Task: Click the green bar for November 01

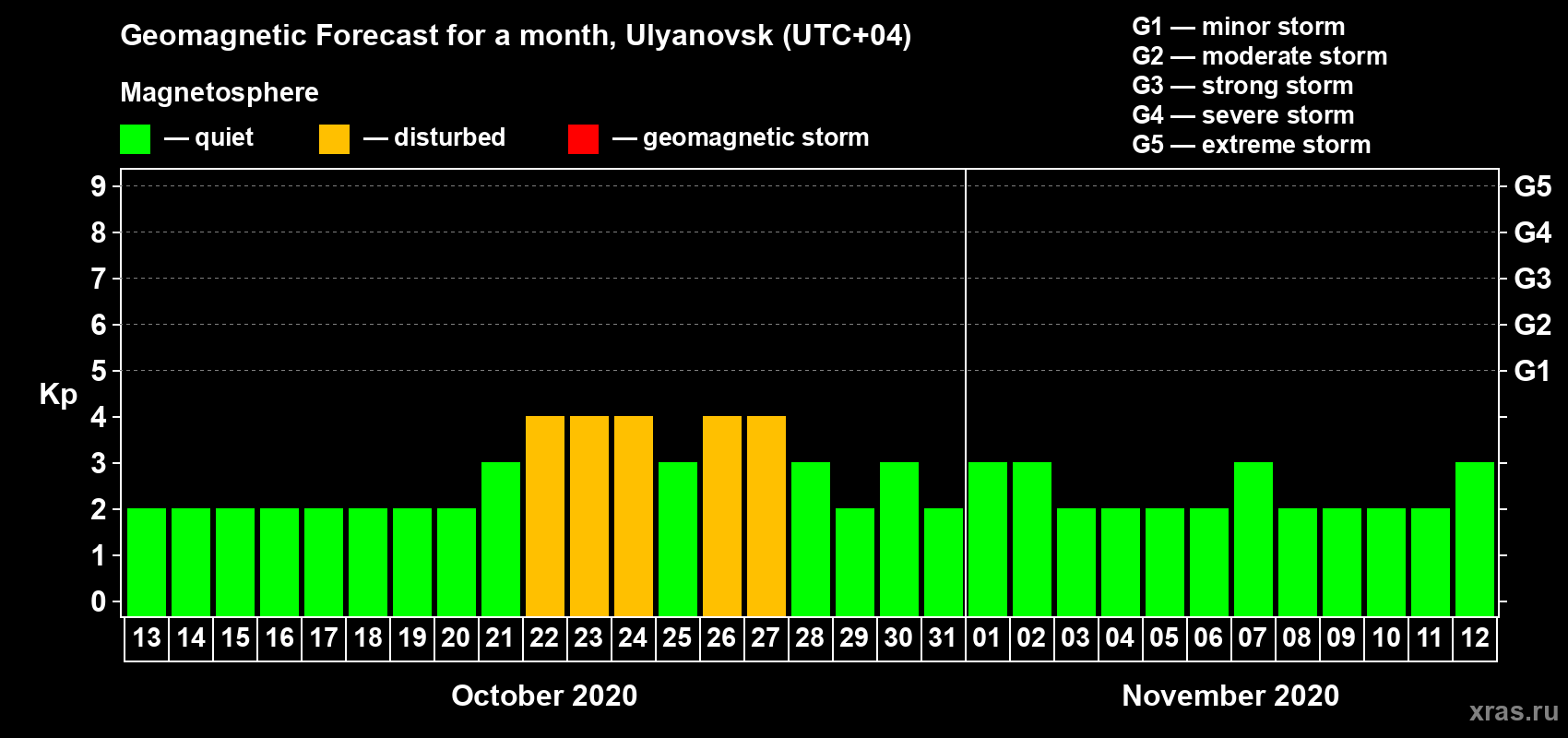Action: (x=988, y=539)
